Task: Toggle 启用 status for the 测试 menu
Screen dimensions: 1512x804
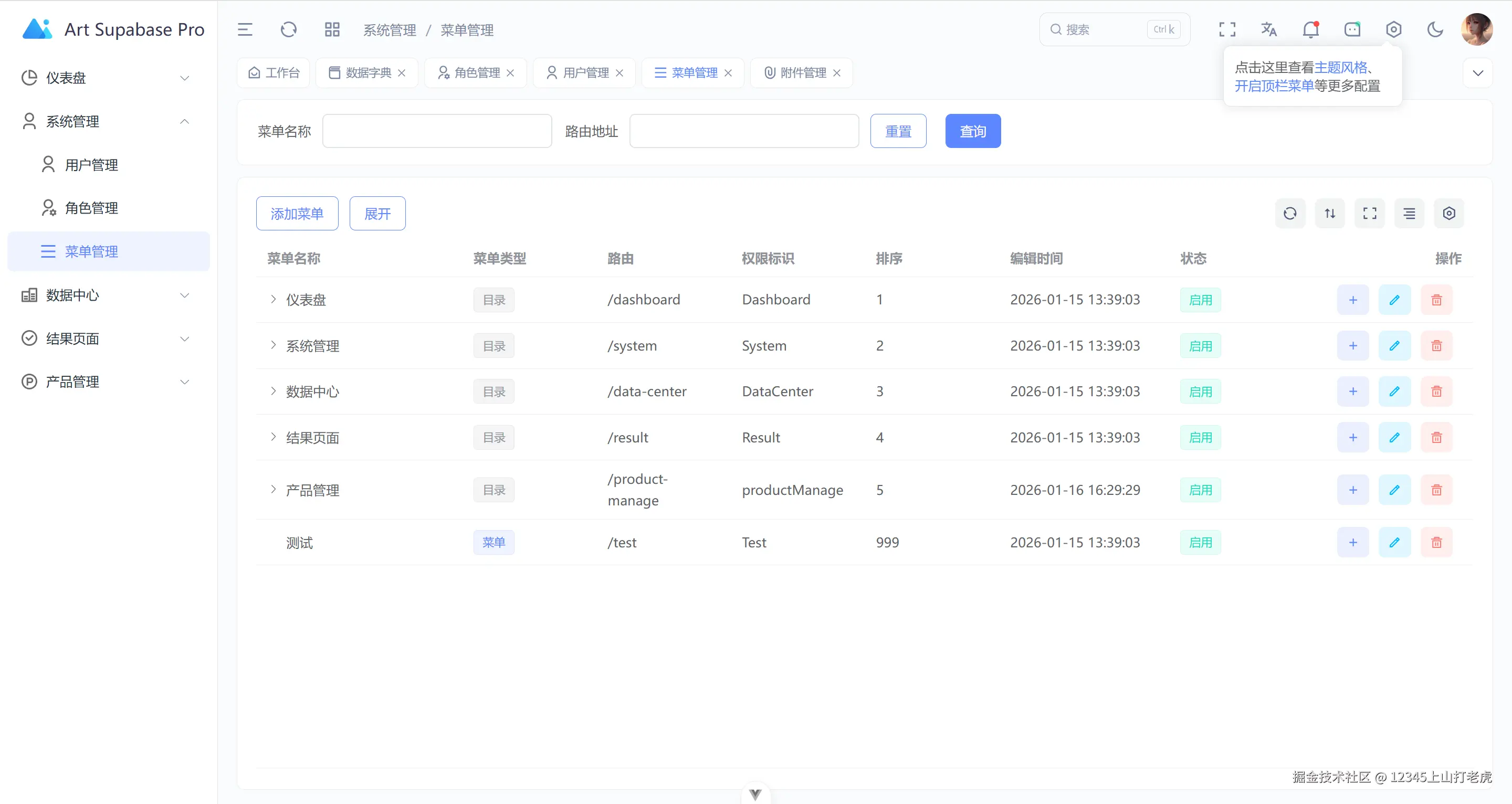Action: point(1201,542)
